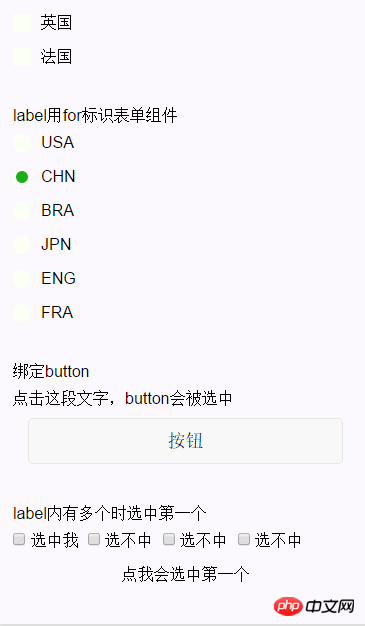Toggle the last 选不中 checkbox
The height and width of the screenshot is (626, 365).
coord(244,539)
